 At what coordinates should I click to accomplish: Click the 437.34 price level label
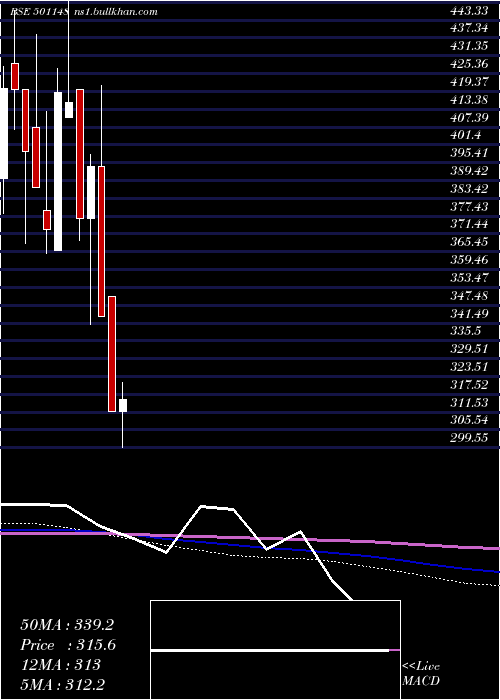(469, 29)
